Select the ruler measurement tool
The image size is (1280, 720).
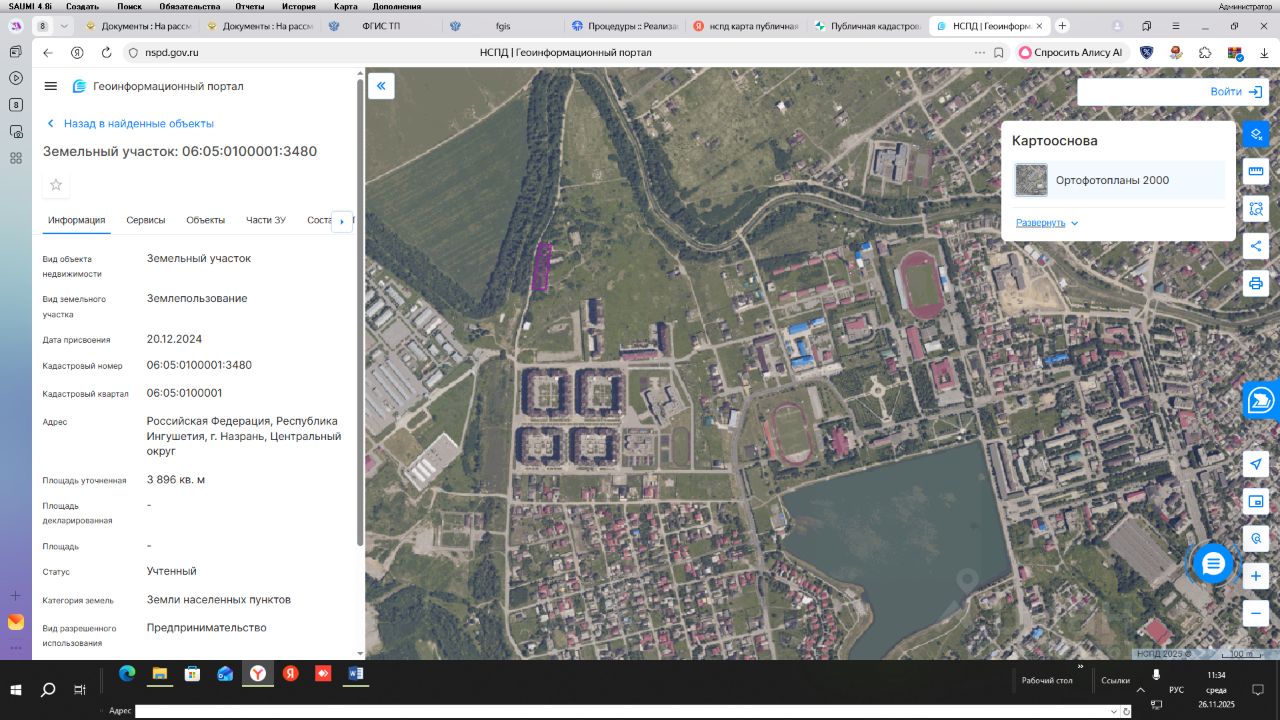[x=1256, y=171]
